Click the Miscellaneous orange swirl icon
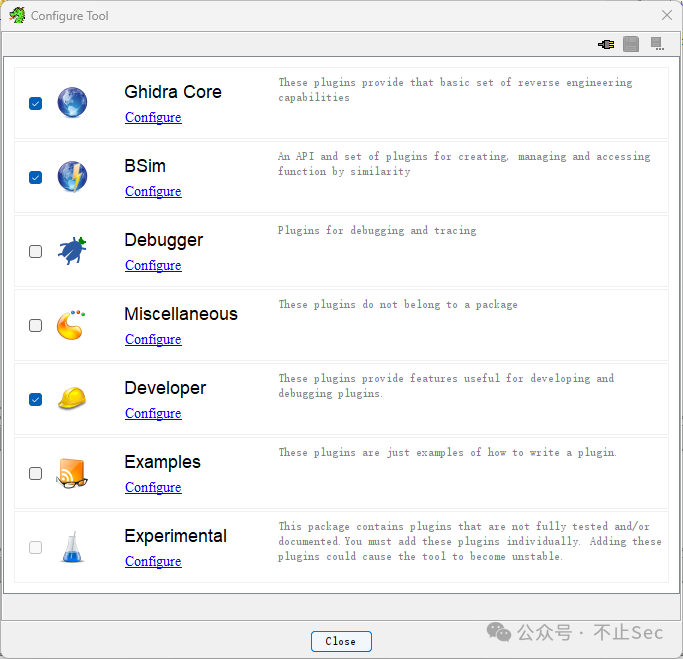Viewport: 683px width, 659px height. click(x=71, y=325)
